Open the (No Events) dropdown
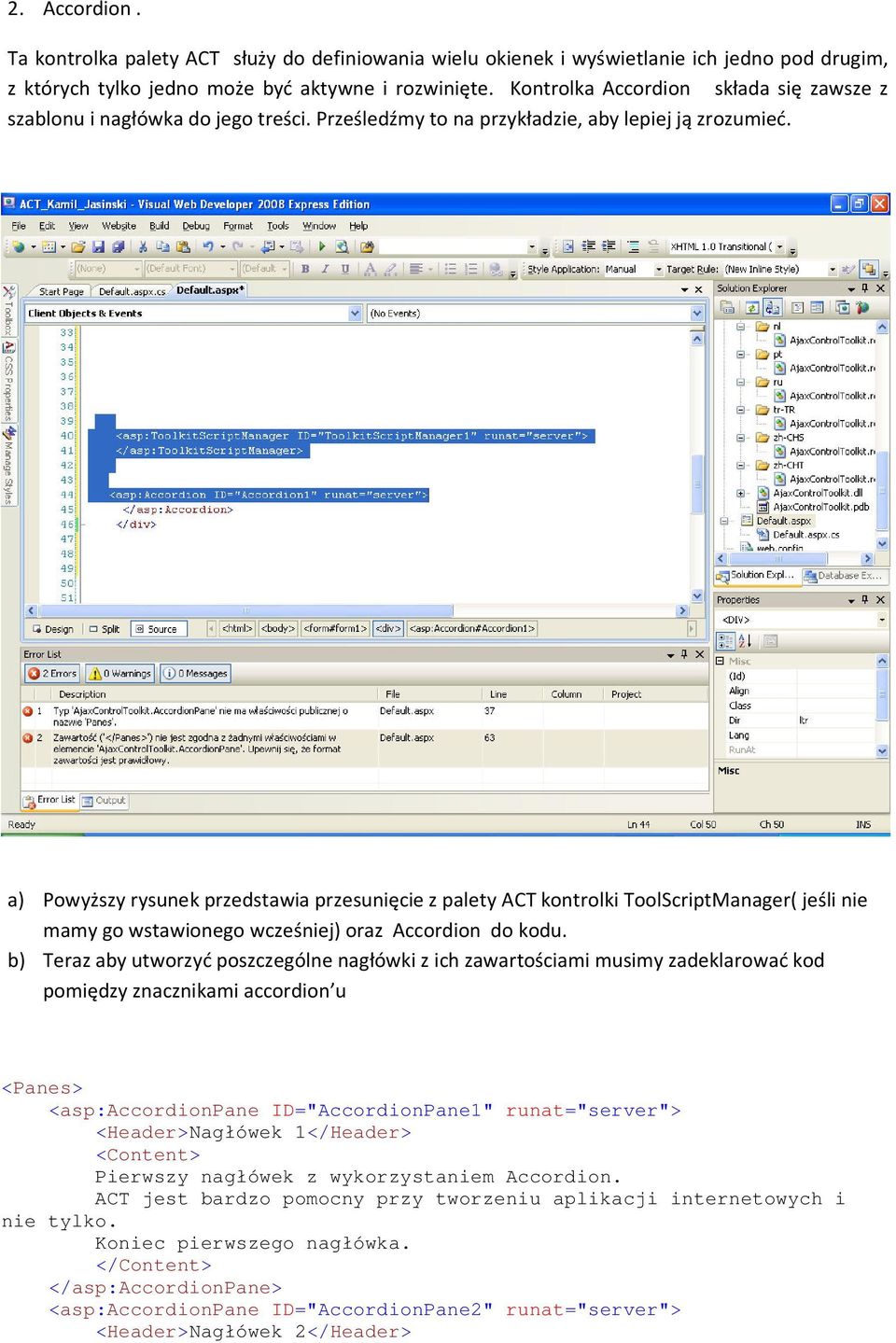The height and width of the screenshot is (1343, 896). coord(696,314)
